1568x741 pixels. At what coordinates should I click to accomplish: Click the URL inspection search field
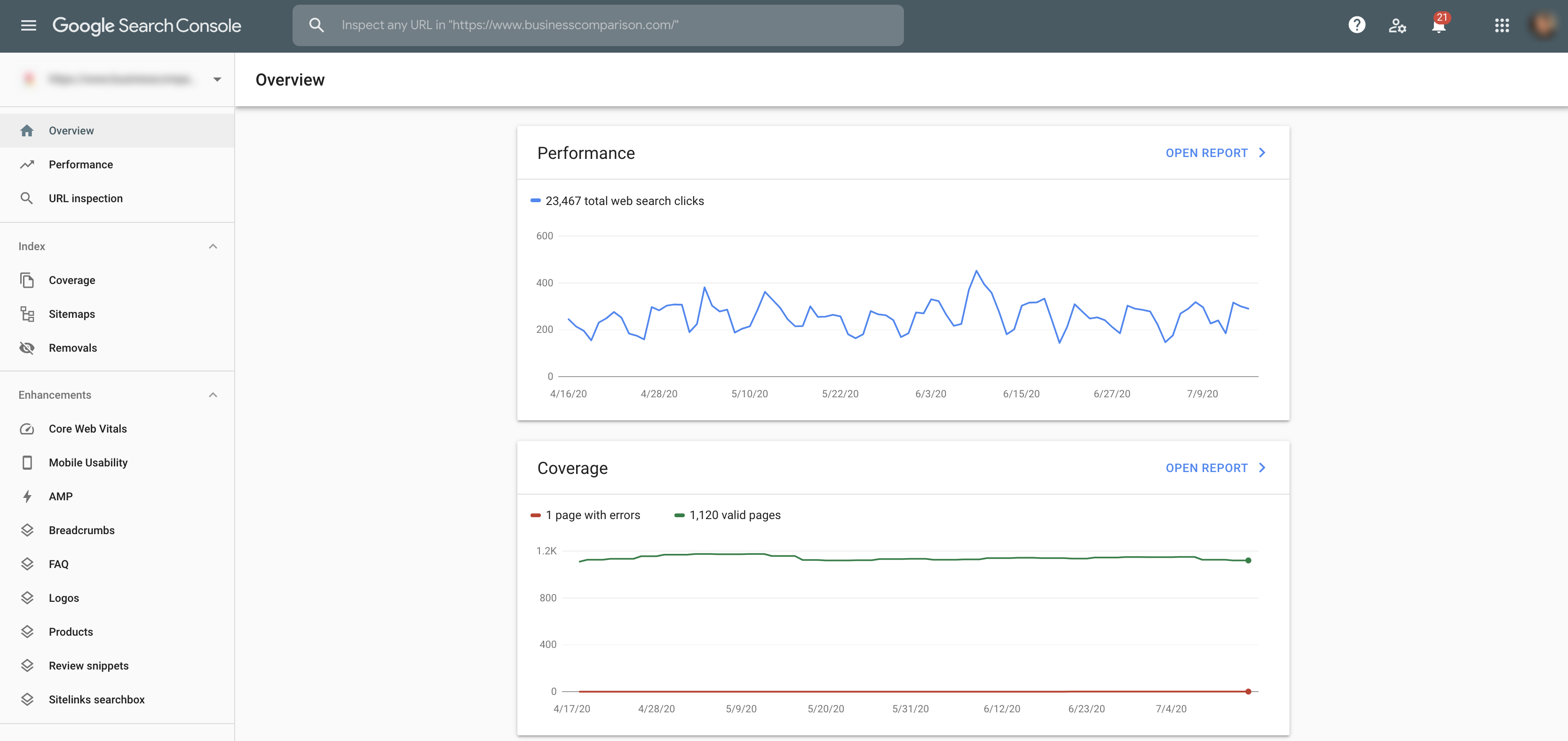tap(598, 25)
